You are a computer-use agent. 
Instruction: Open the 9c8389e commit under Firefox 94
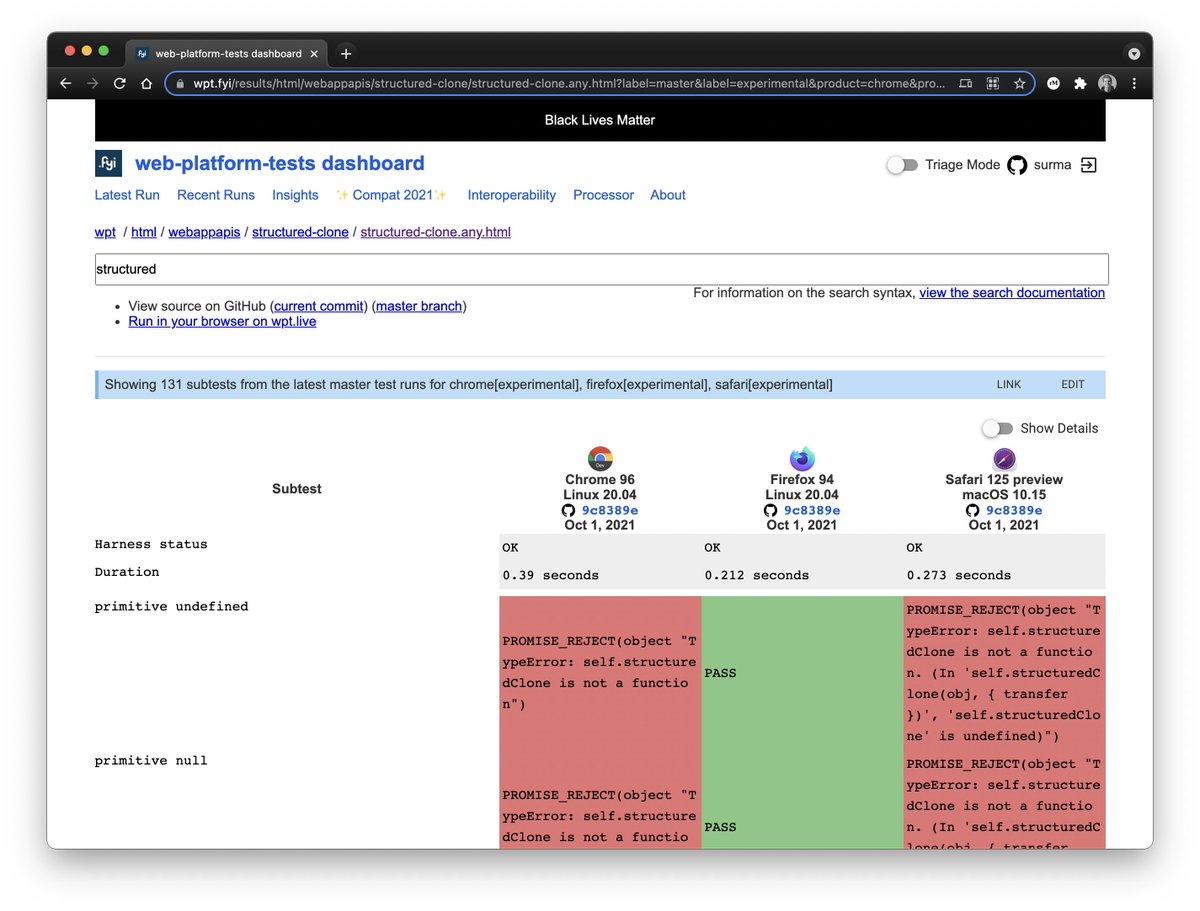click(811, 510)
